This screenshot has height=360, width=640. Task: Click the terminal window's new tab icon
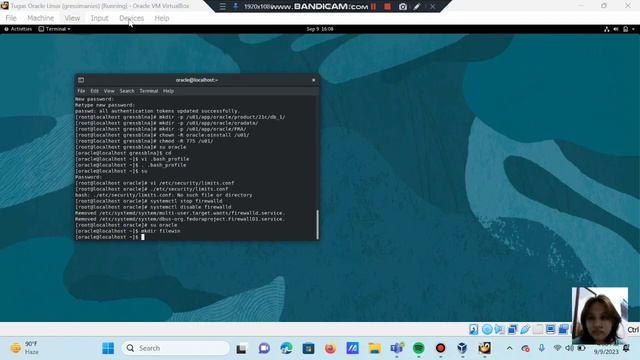(81, 80)
